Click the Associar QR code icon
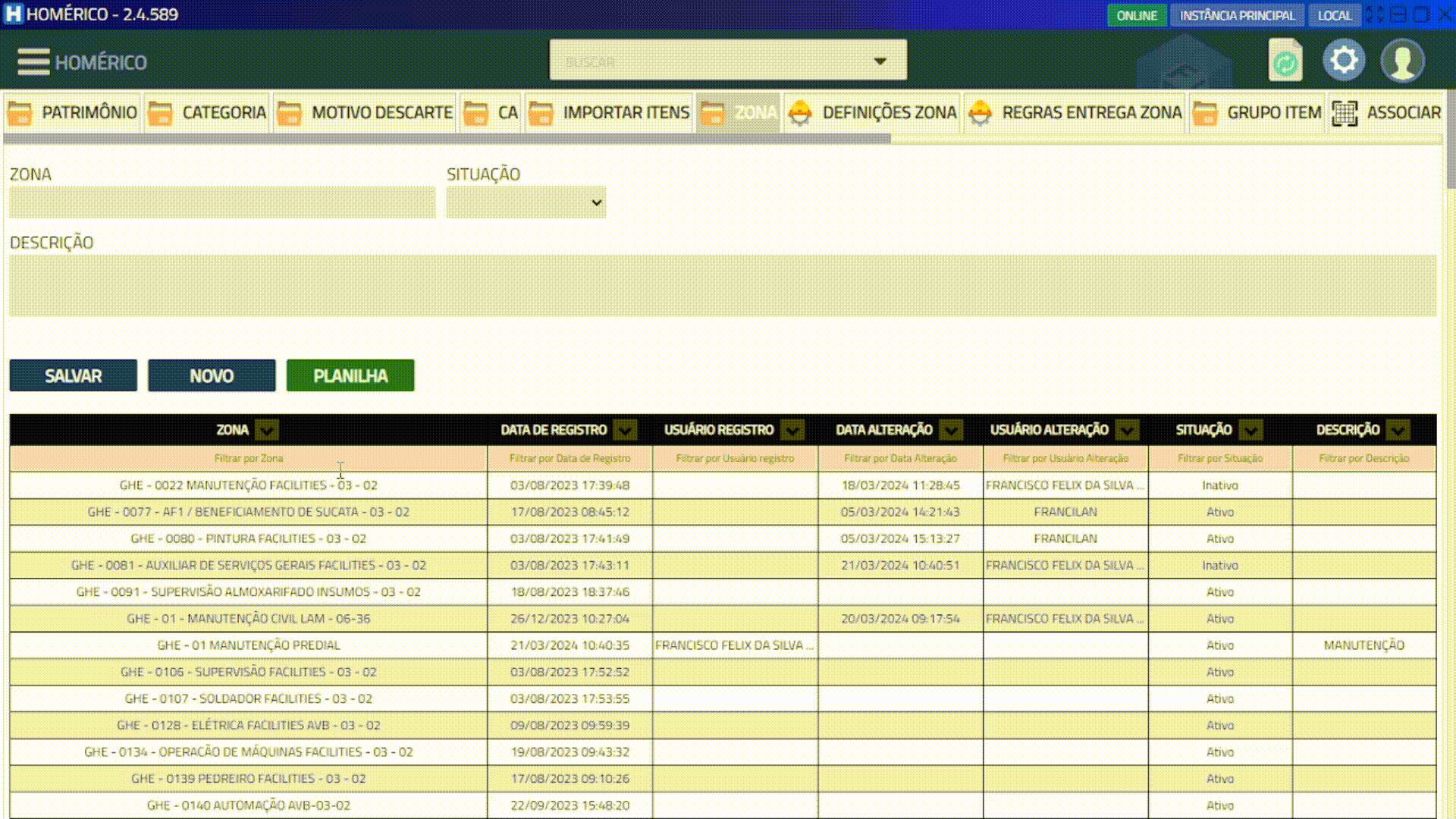The width and height of the screenshot is (1456, 819). point(1345,113)
